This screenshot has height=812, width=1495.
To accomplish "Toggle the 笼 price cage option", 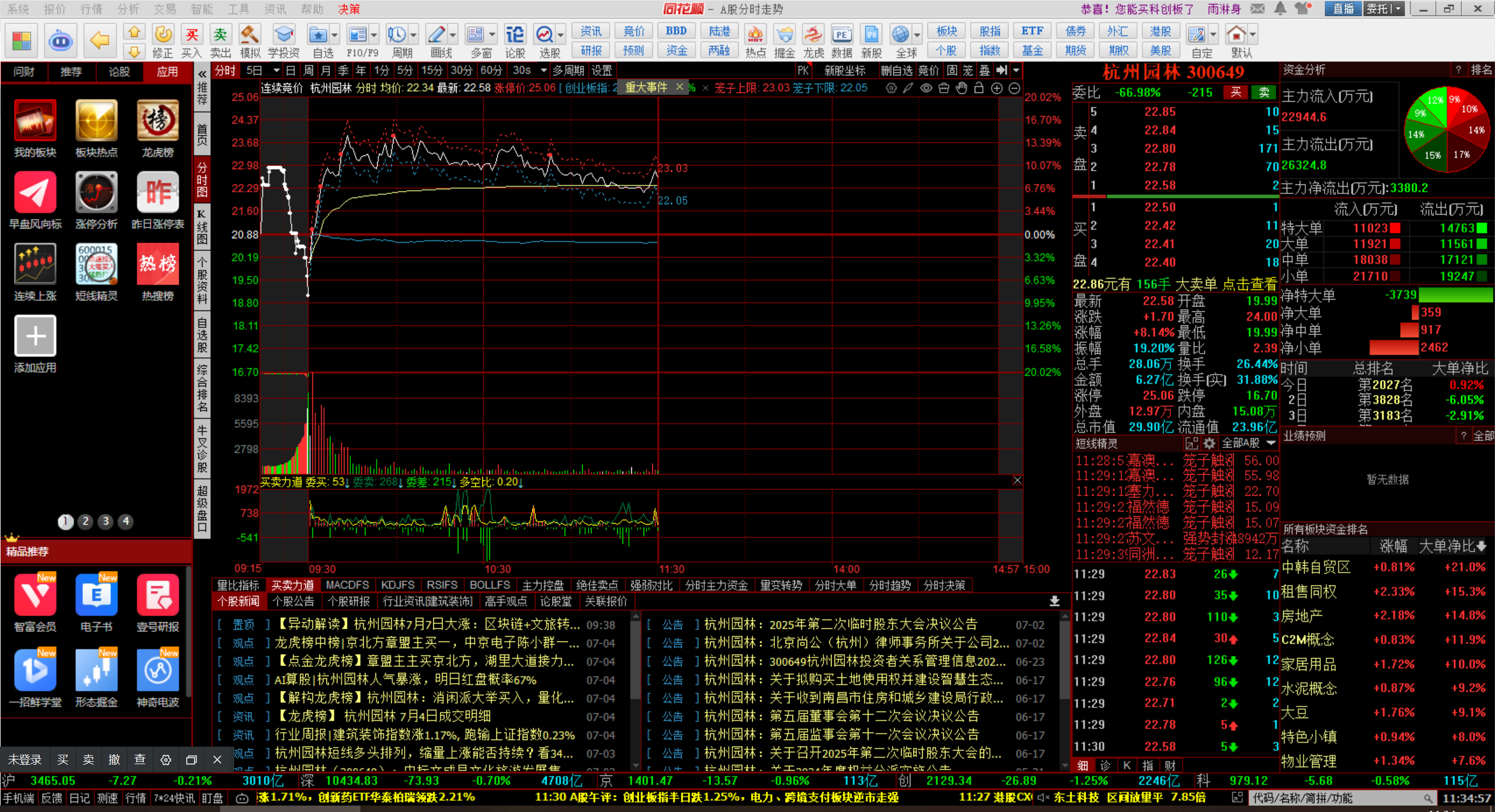I will (x=968, y=71).
